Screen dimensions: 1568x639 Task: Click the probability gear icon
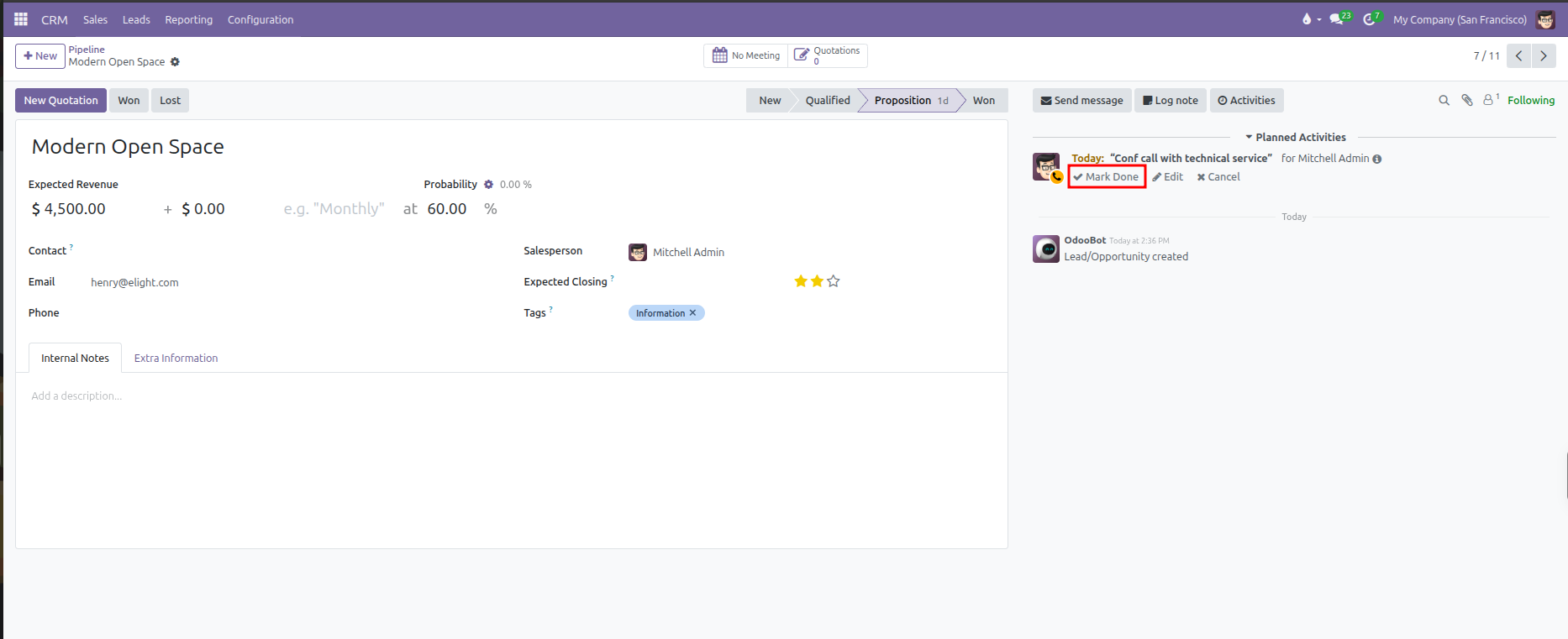coord(488,185)
